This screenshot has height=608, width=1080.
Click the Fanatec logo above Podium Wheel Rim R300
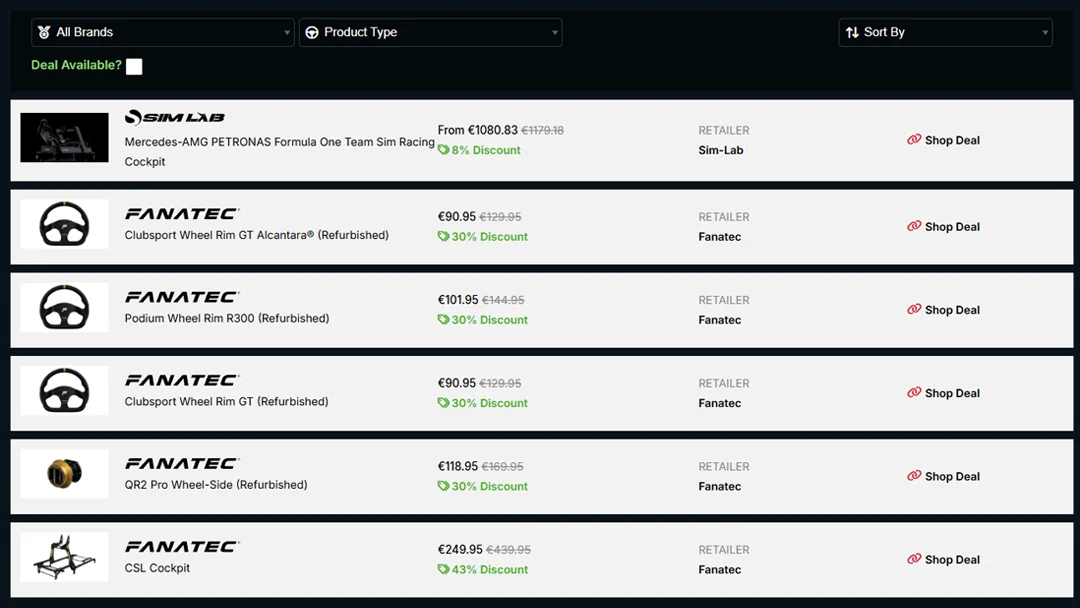[x=182, y=297]
